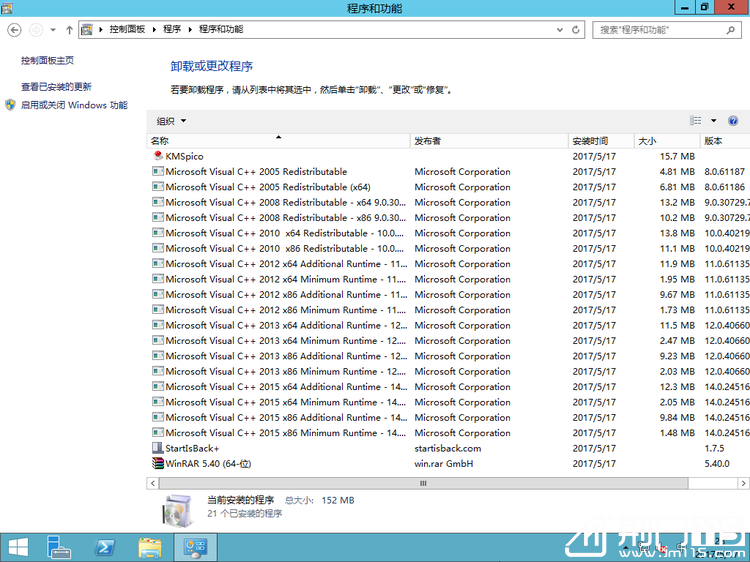Select Microsoft Visual C++ 2005 Redistributable entry

(448, 171)
